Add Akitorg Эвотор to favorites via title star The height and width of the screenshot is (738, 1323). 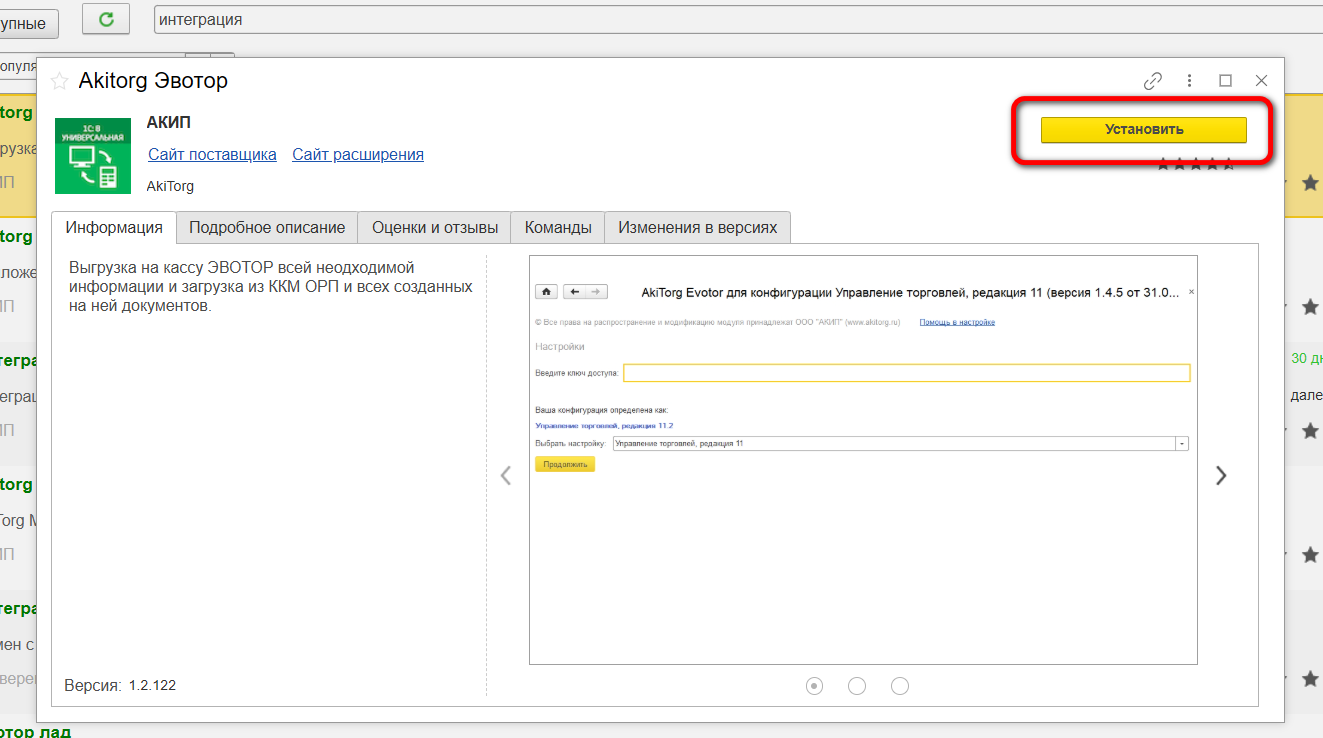59,81
